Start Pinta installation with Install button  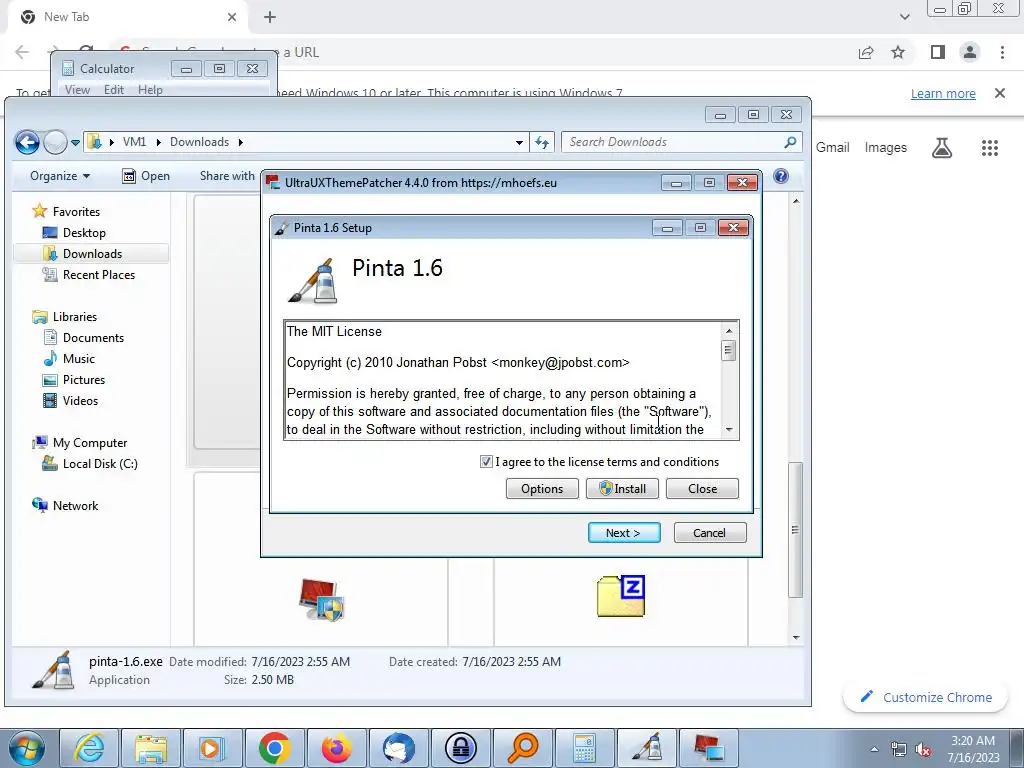pos(622,488)
